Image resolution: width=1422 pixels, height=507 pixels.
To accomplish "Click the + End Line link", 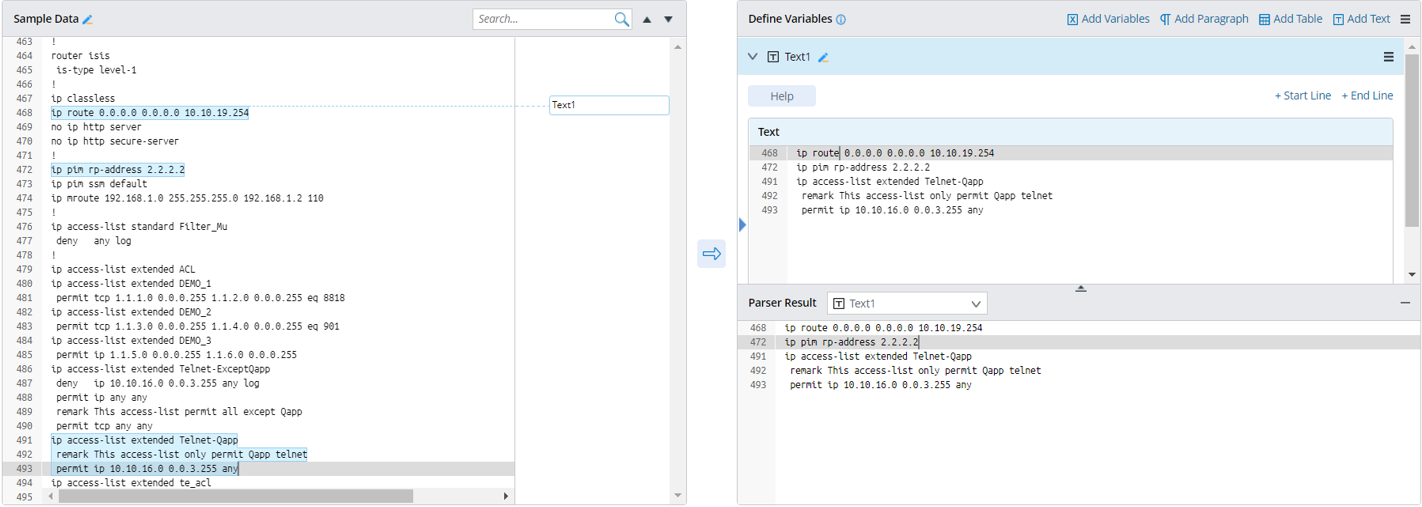I will pyautogui.click(x=1367, y=96).
